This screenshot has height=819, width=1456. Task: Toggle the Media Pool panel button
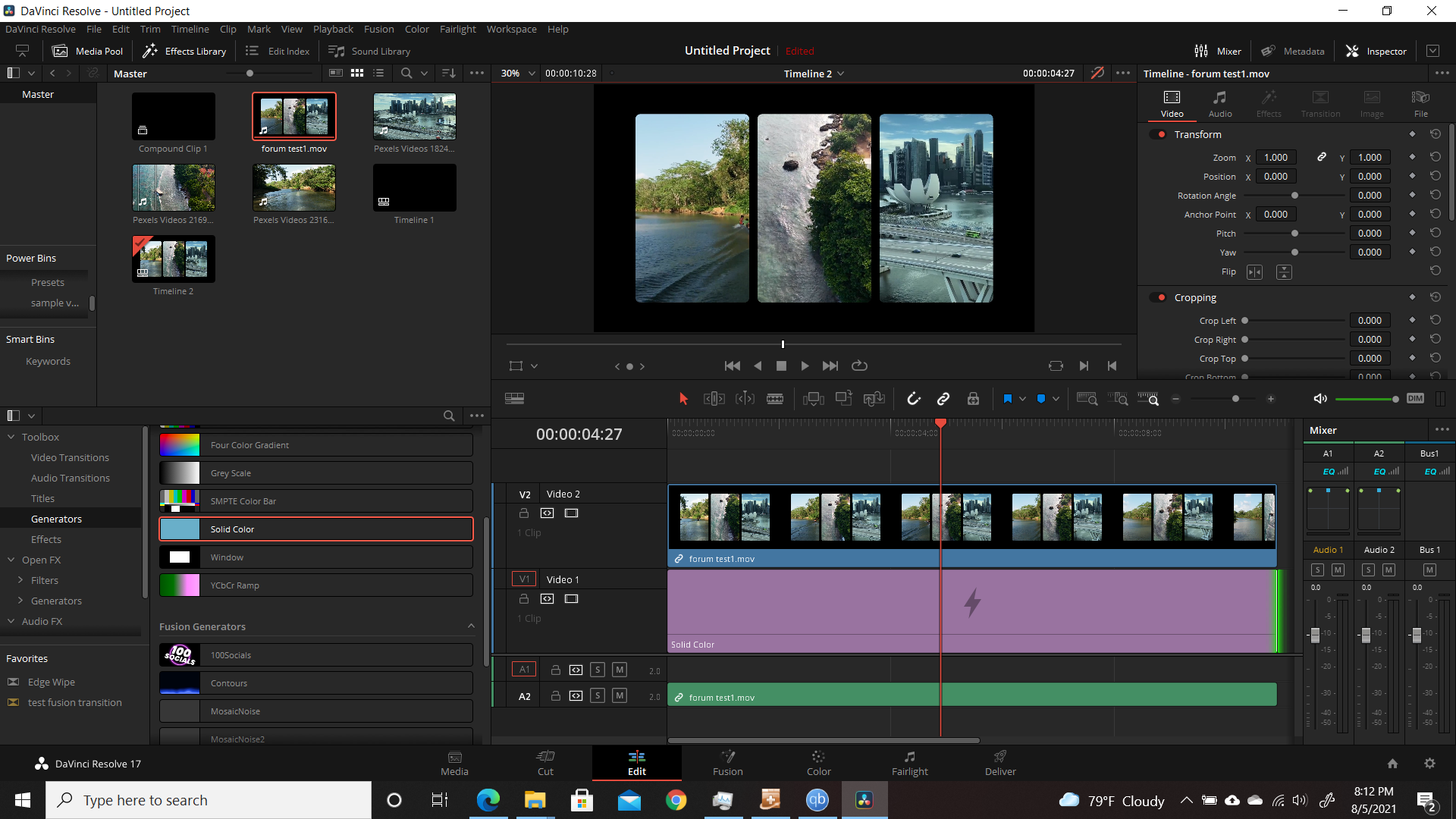coord(87,51)
